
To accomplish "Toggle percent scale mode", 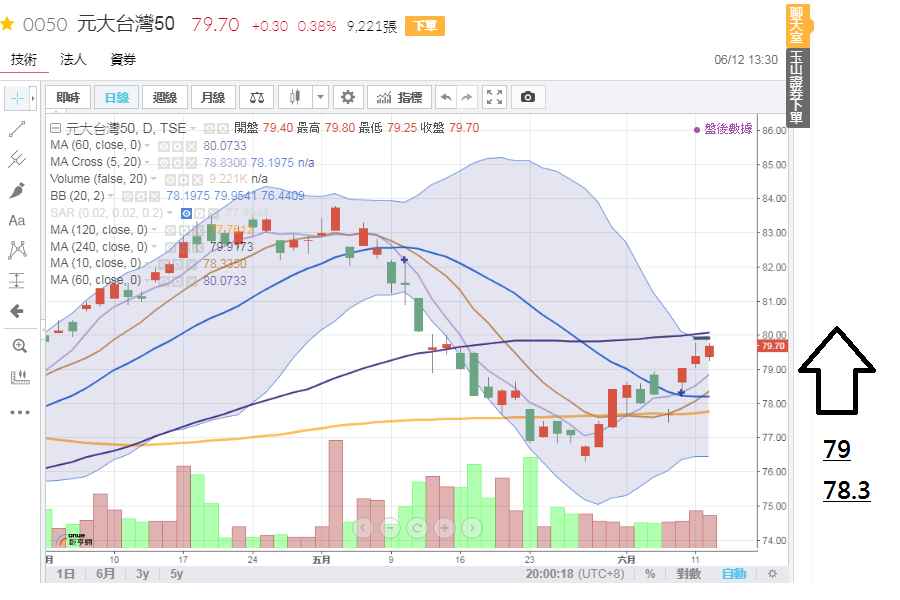I will (650, 574).
